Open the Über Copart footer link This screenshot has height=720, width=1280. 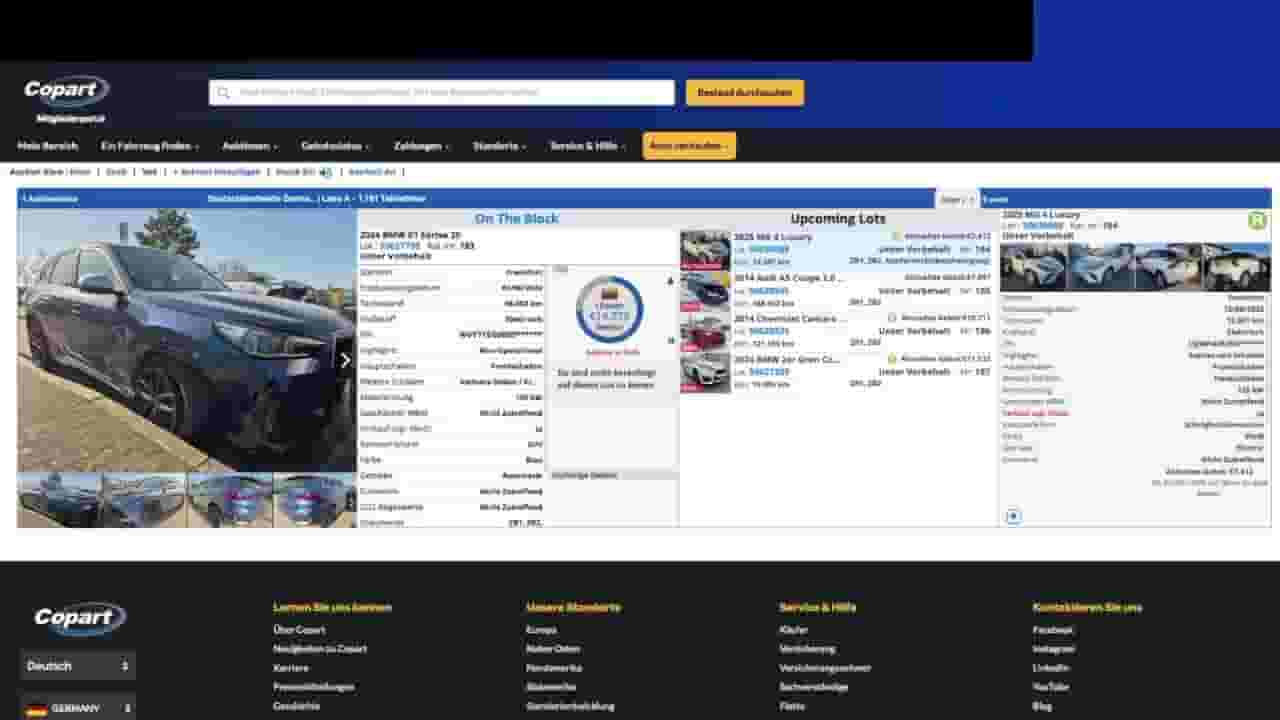tap(299, 630)
